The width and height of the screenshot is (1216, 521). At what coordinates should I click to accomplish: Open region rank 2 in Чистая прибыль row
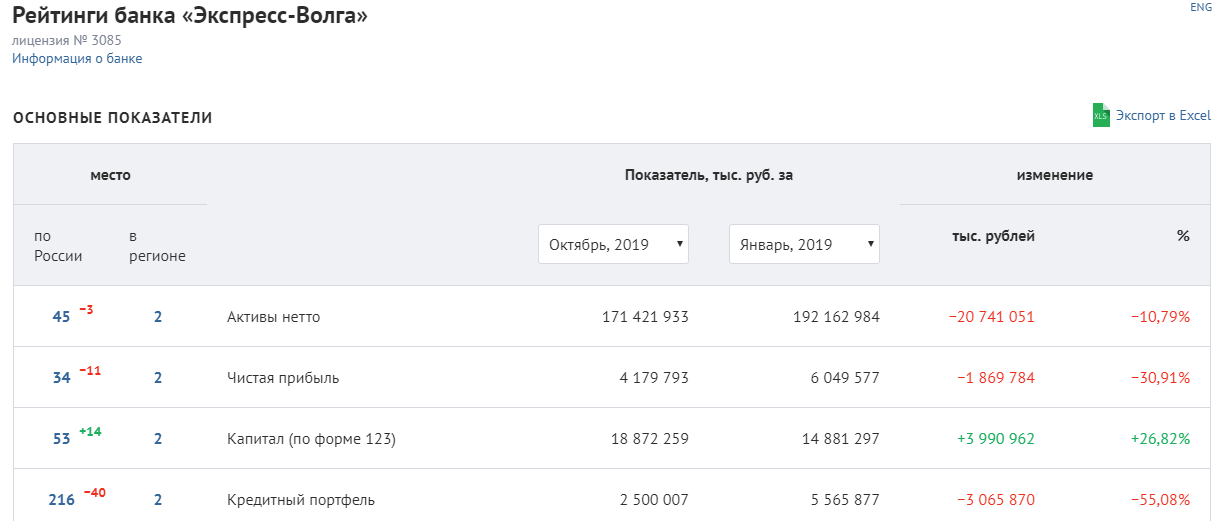pyautogui.click(x=158, y=378)
